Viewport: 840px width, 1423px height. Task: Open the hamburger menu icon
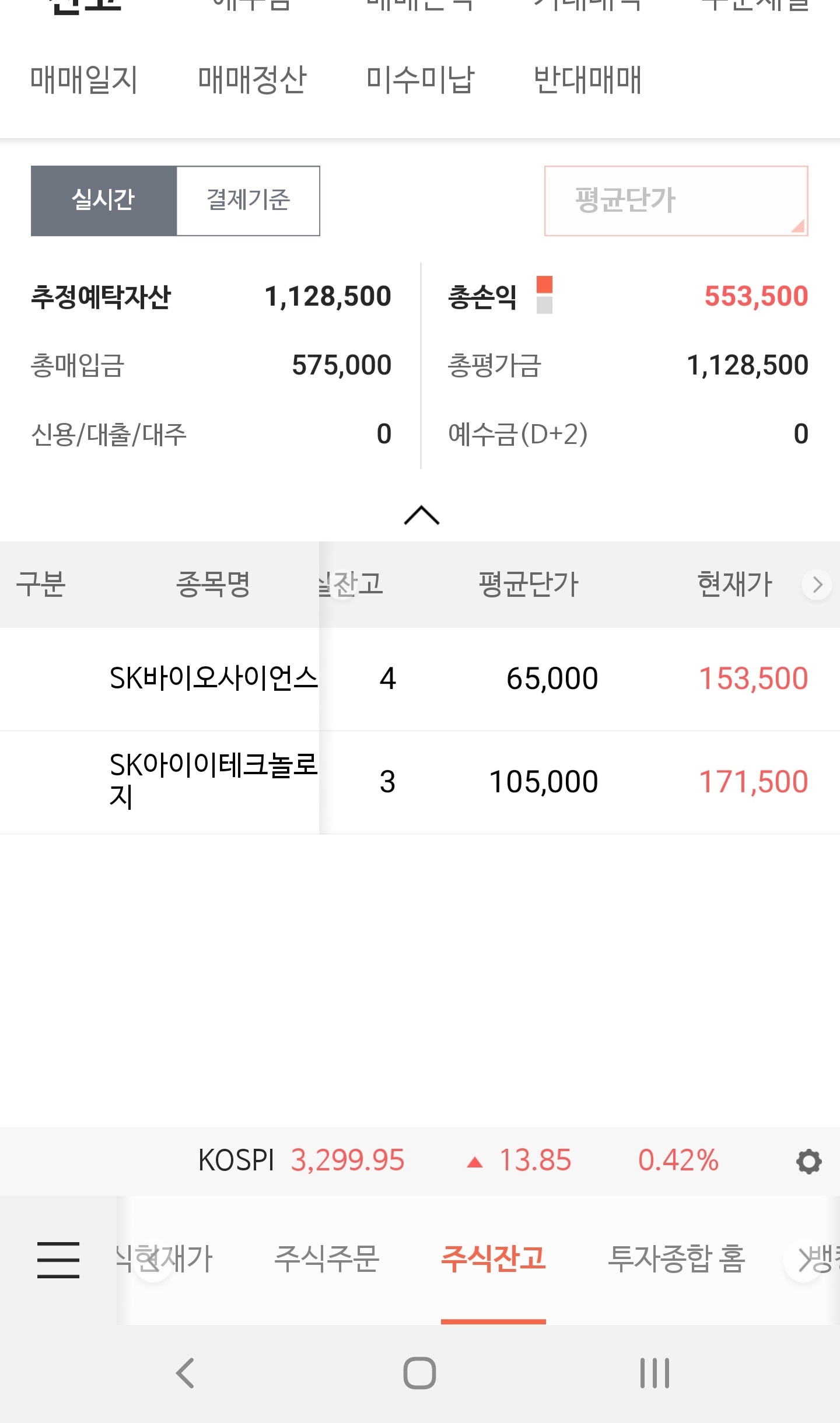pyautogui.click(x=58, y=1260)
